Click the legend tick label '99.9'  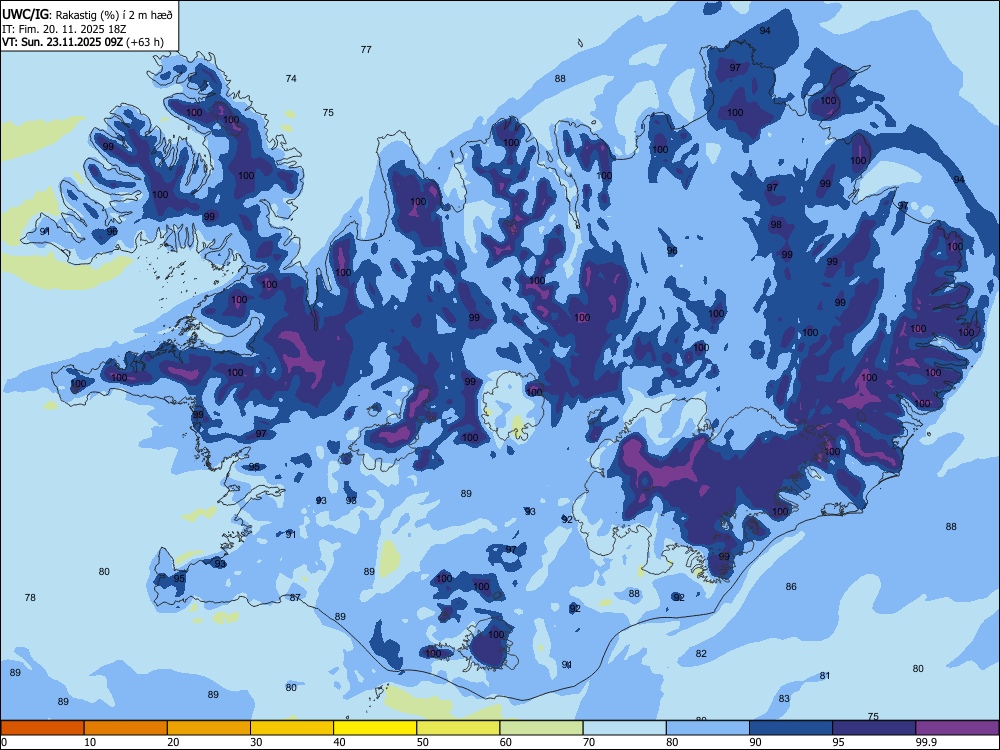[926, 742]
